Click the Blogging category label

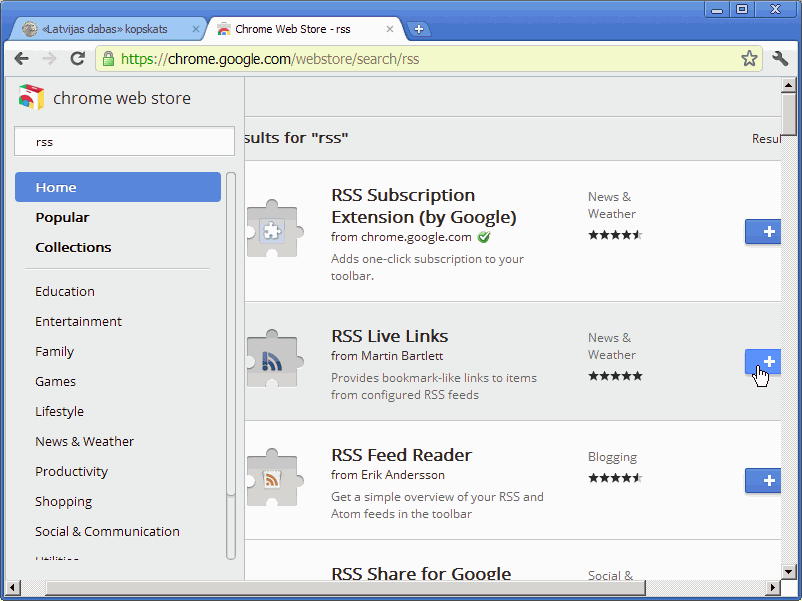(612, 457)
